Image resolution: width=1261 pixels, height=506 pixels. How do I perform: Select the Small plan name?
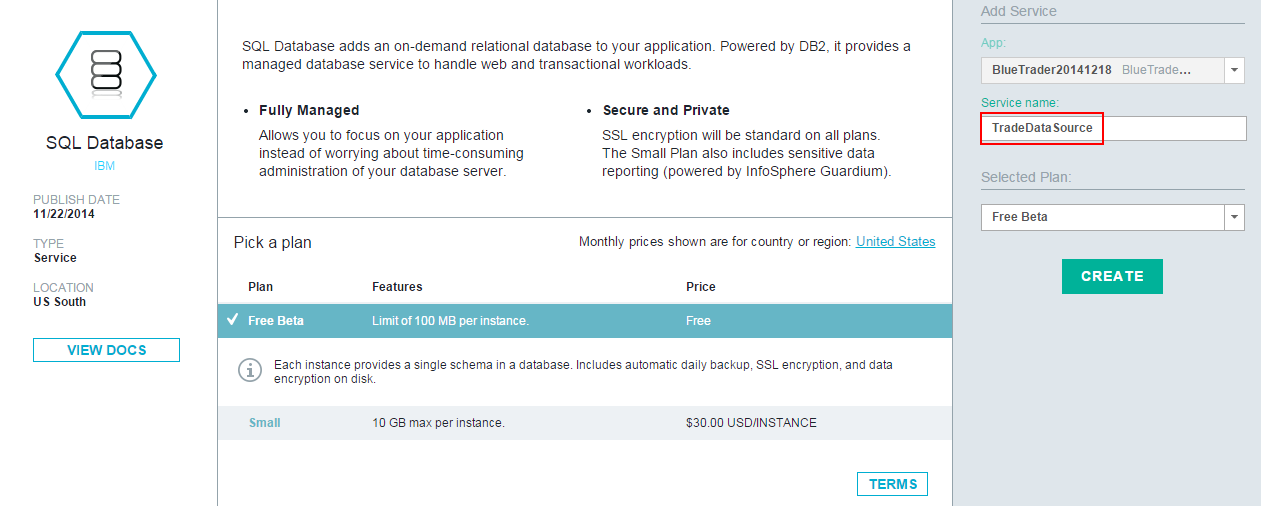[x=264, y=423]
